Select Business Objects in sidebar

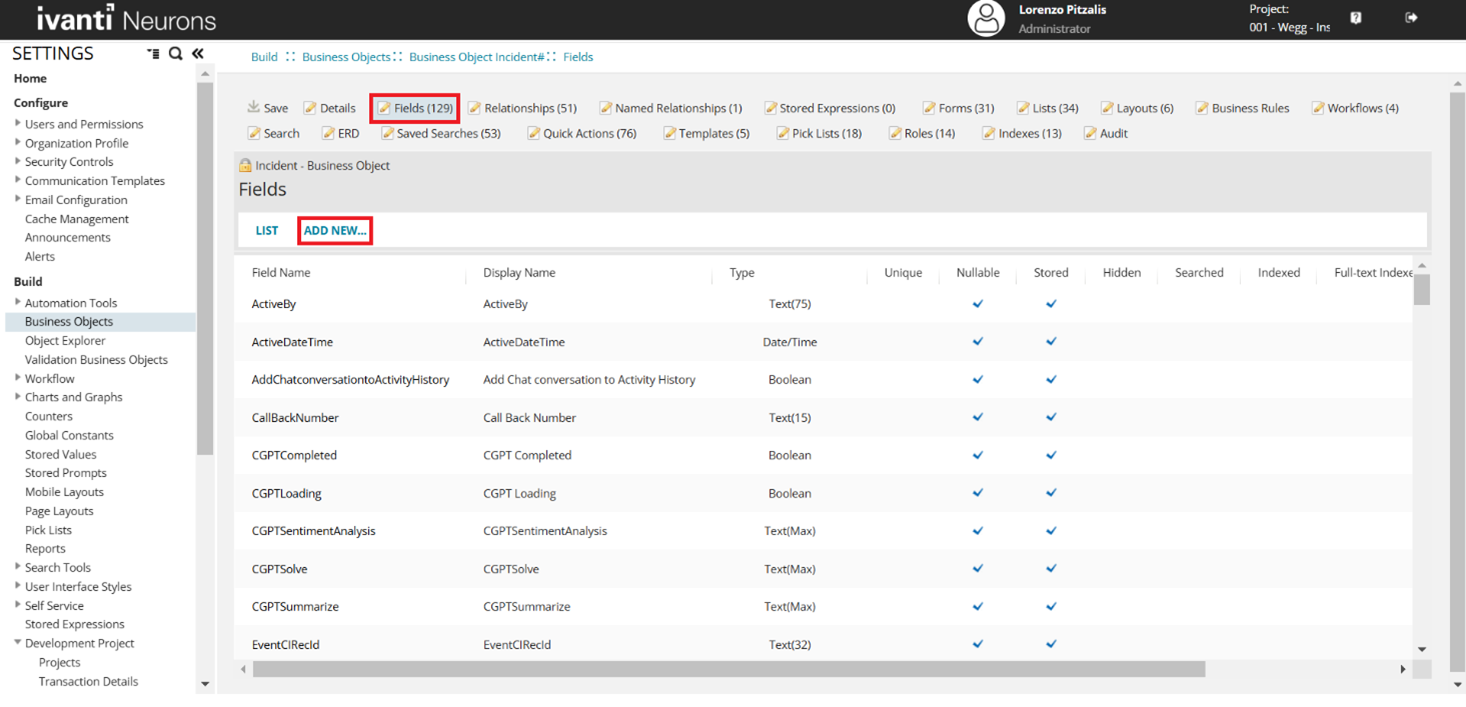69,322
